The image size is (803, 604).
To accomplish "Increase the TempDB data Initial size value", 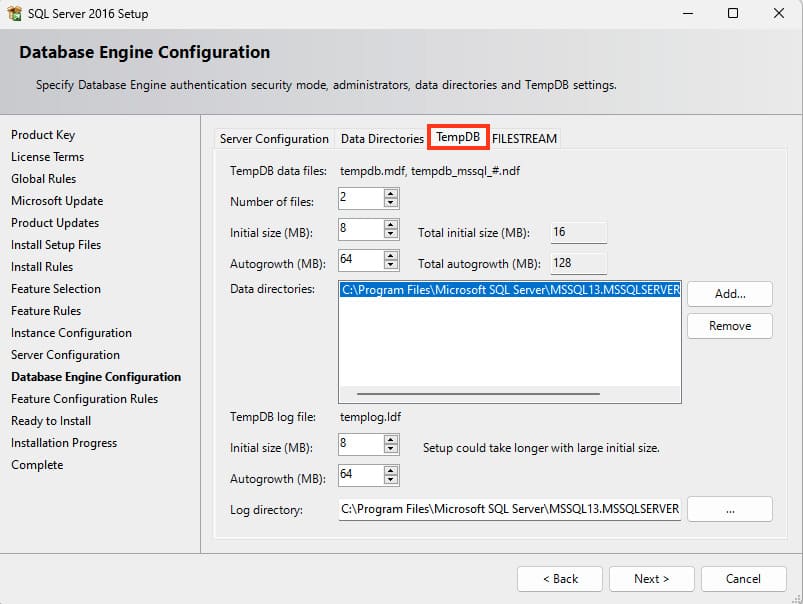I will [391, 225].
